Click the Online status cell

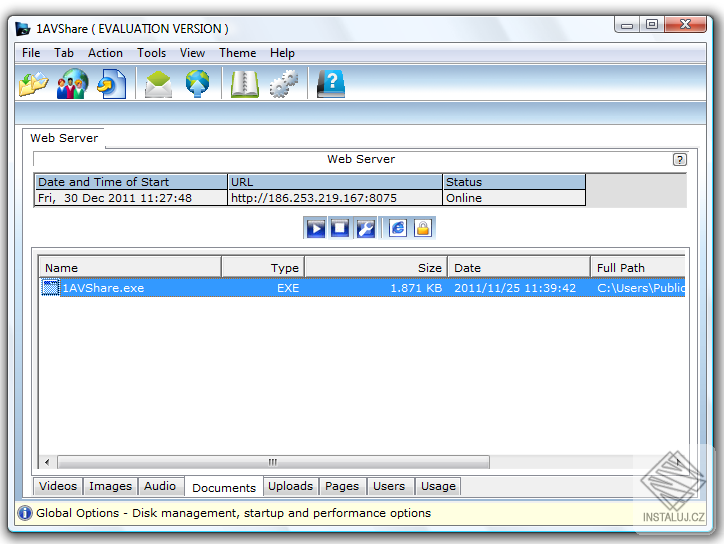tap(514, 198)
